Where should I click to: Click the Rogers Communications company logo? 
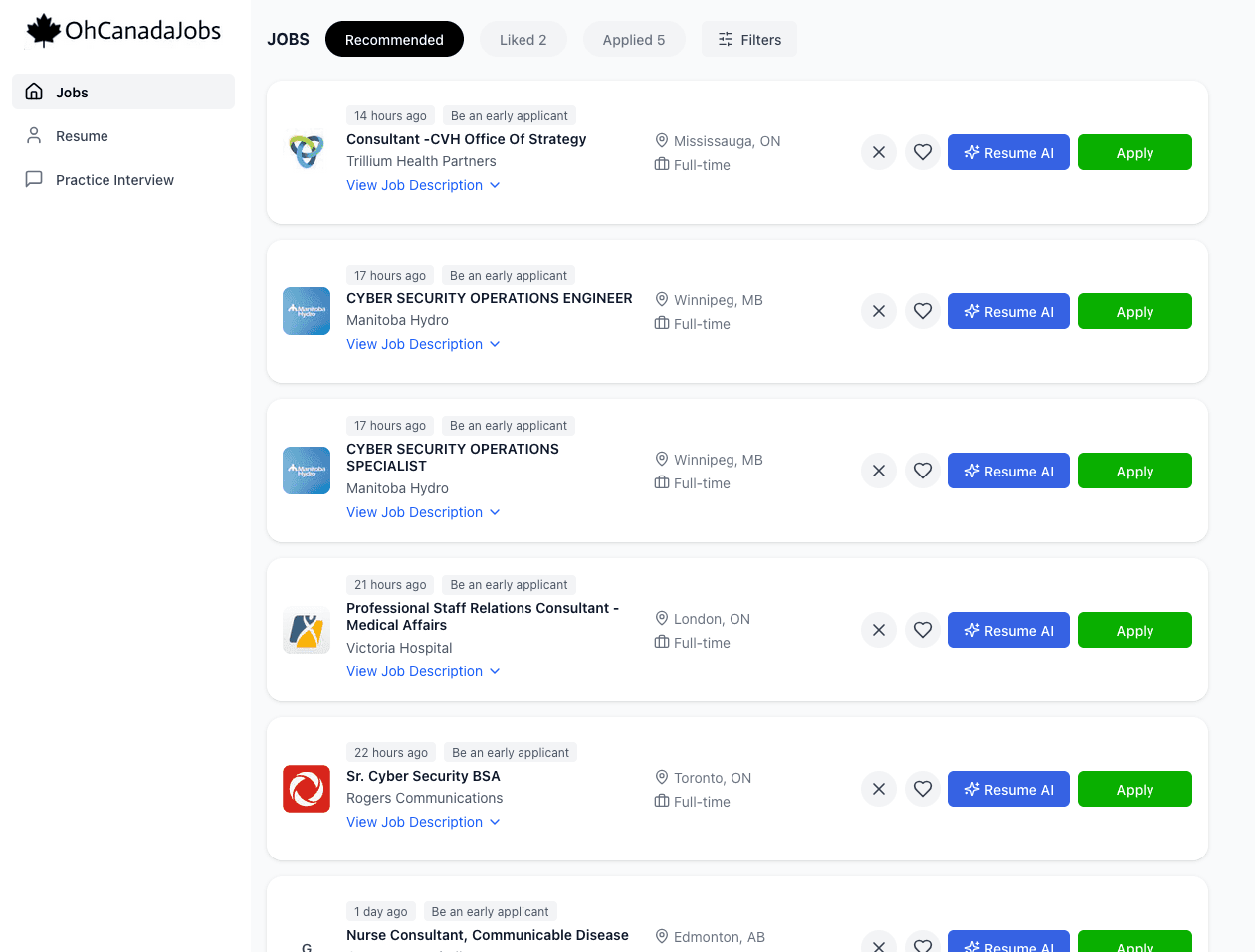(x=307, y=789)
